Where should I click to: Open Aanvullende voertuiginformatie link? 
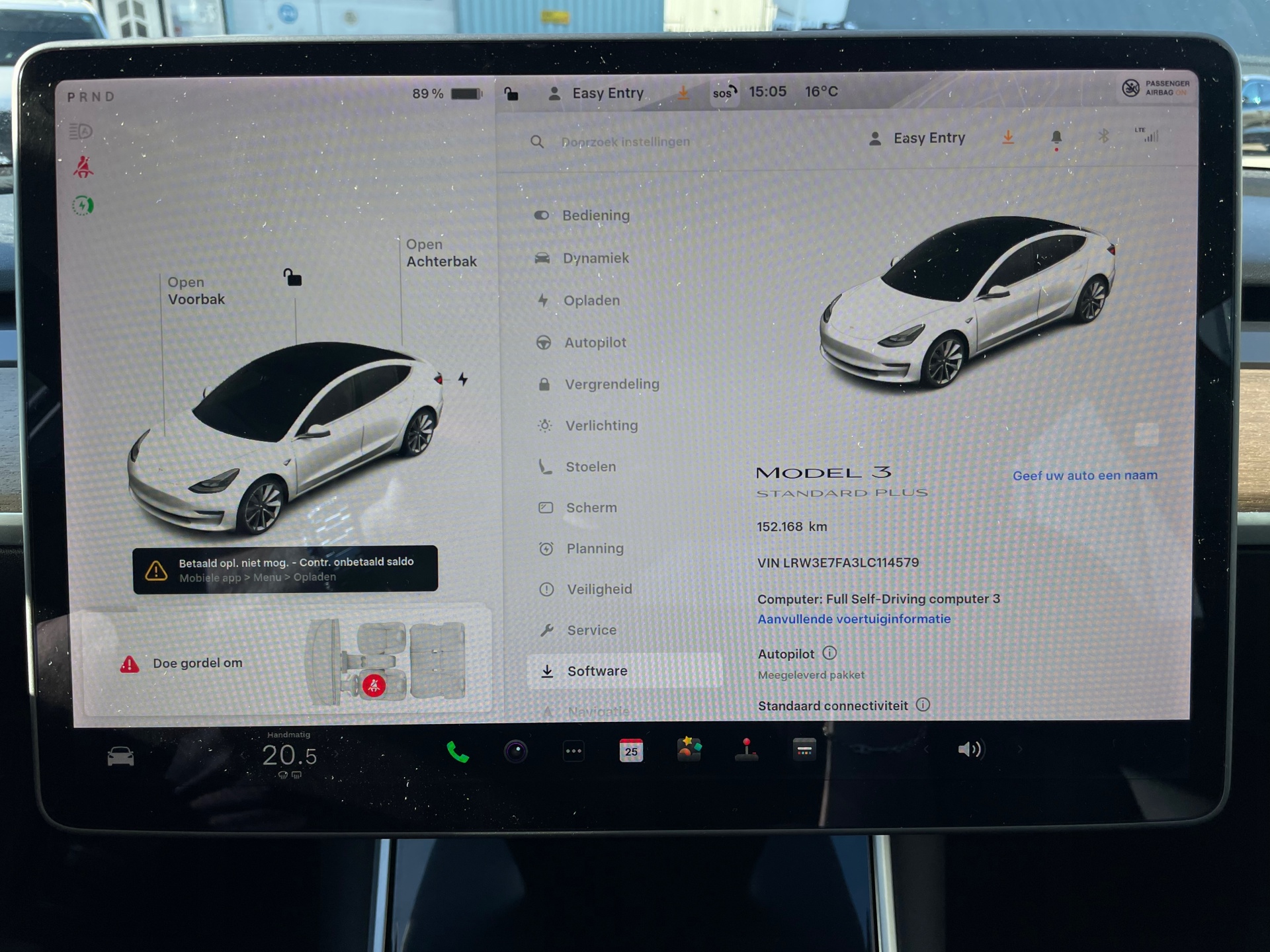pos(854,619)
